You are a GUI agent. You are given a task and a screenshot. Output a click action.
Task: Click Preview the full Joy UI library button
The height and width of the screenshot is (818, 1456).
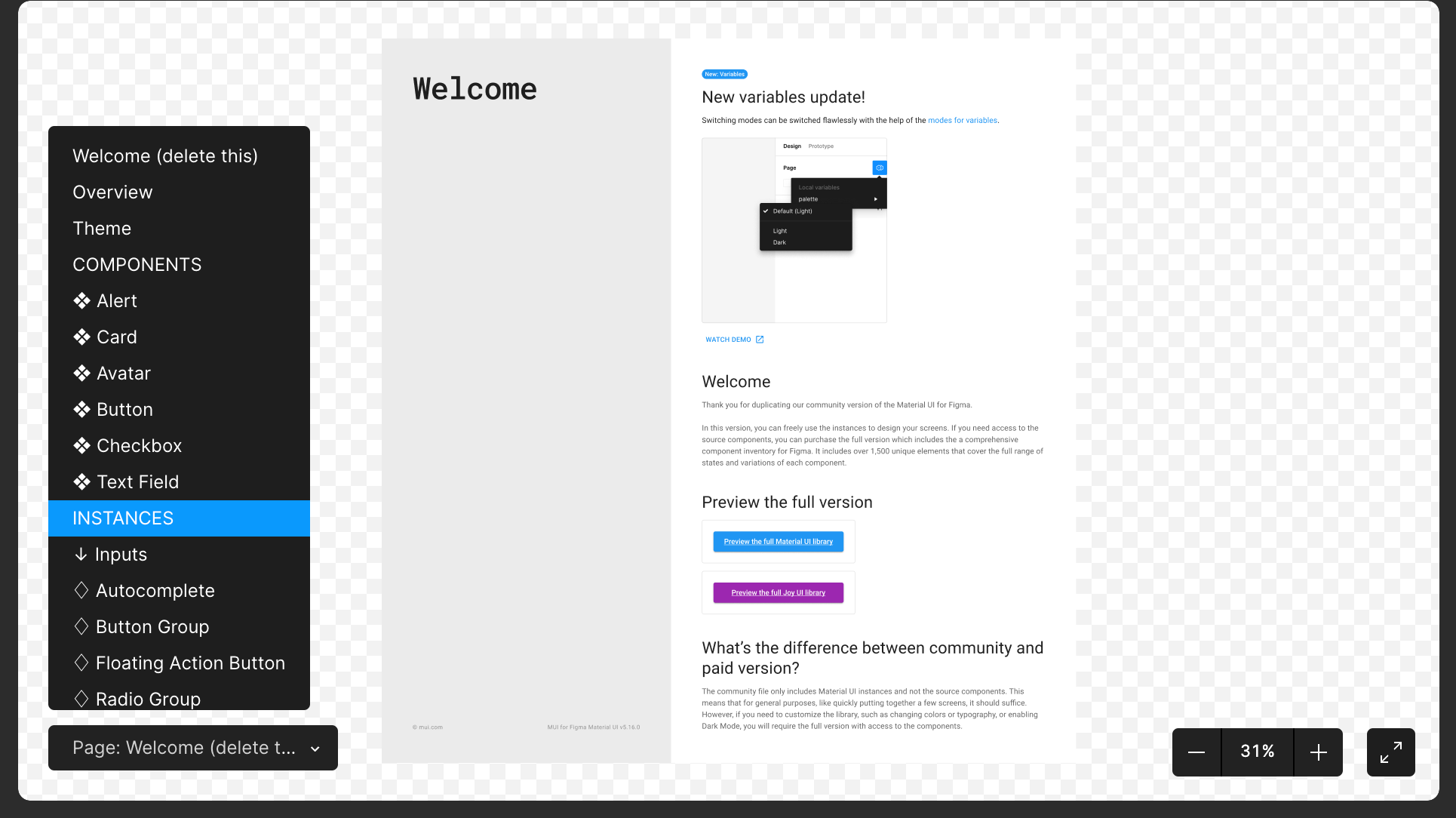tap(779, 592)
